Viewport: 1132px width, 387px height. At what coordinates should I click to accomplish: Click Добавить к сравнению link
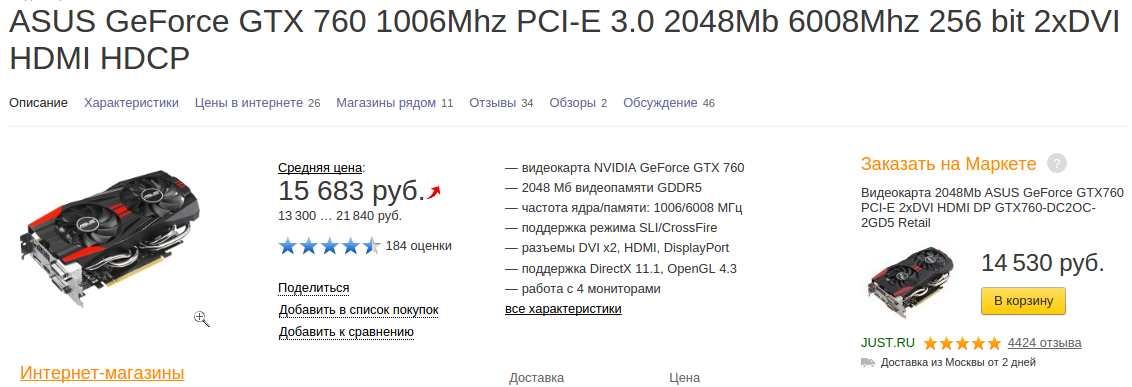click(x=347, y=332)
